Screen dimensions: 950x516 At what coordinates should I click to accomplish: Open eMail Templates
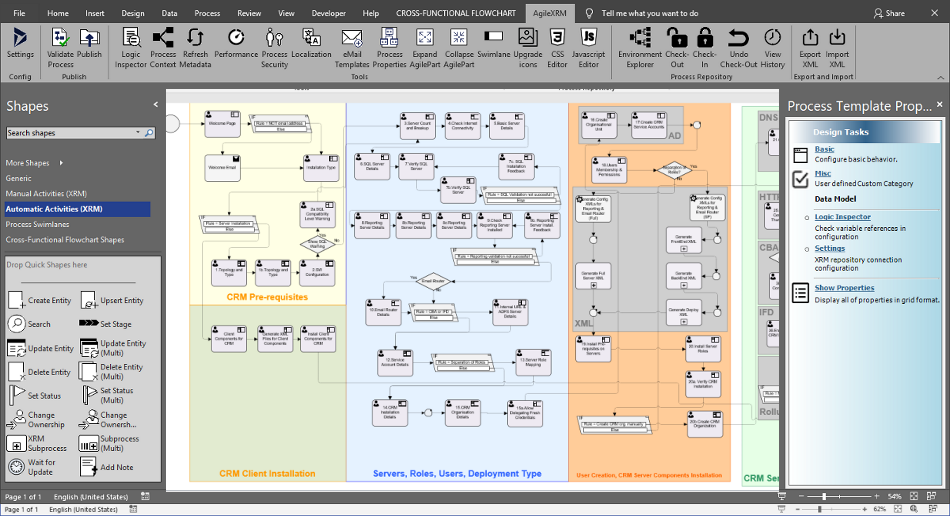pos(352,48)
